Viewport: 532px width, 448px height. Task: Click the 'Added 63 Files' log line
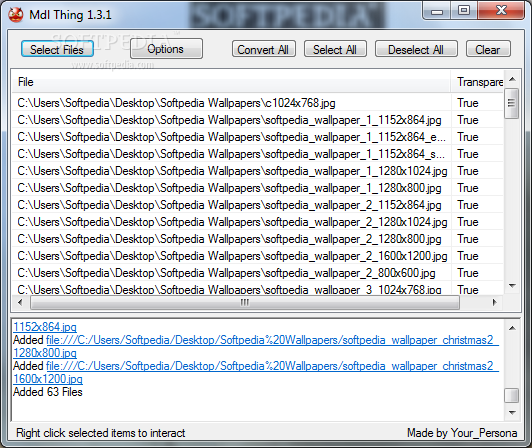[48, 392]
